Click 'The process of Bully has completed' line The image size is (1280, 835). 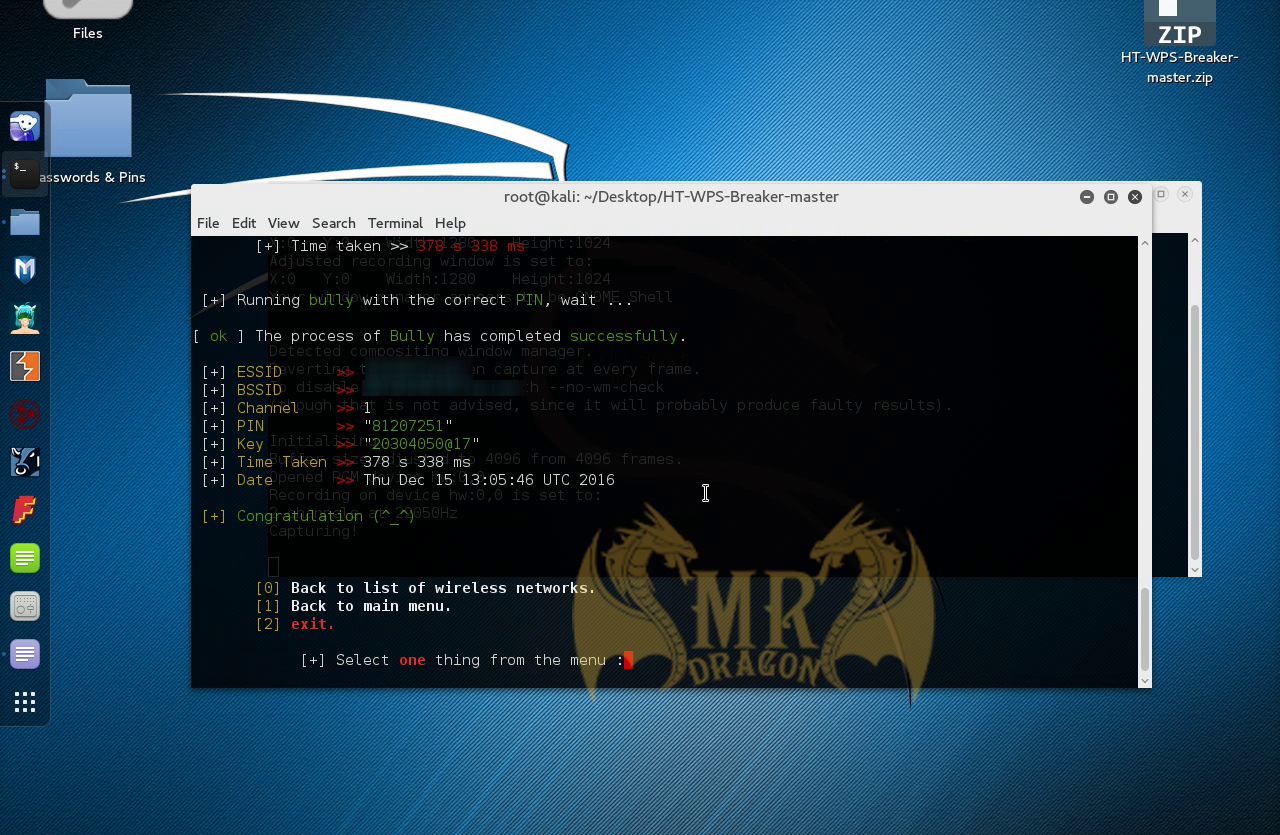(x=440, y=336)
